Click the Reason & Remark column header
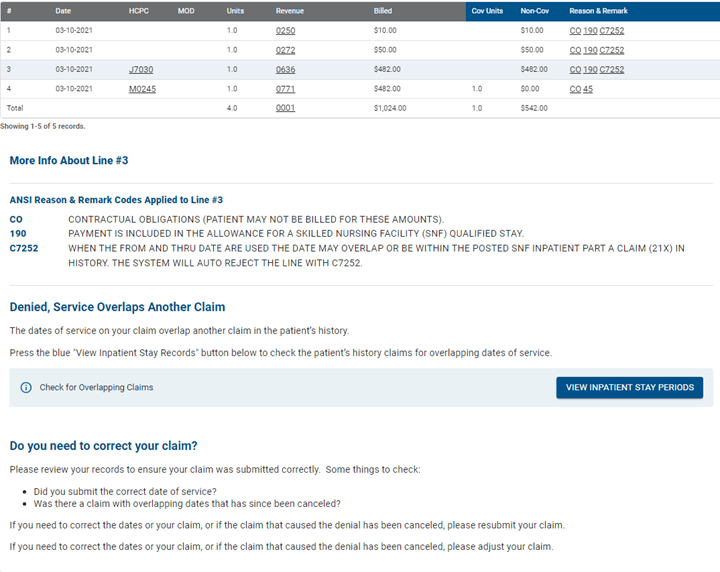This screenshot has width=720, height=572. tap(598, 11)
